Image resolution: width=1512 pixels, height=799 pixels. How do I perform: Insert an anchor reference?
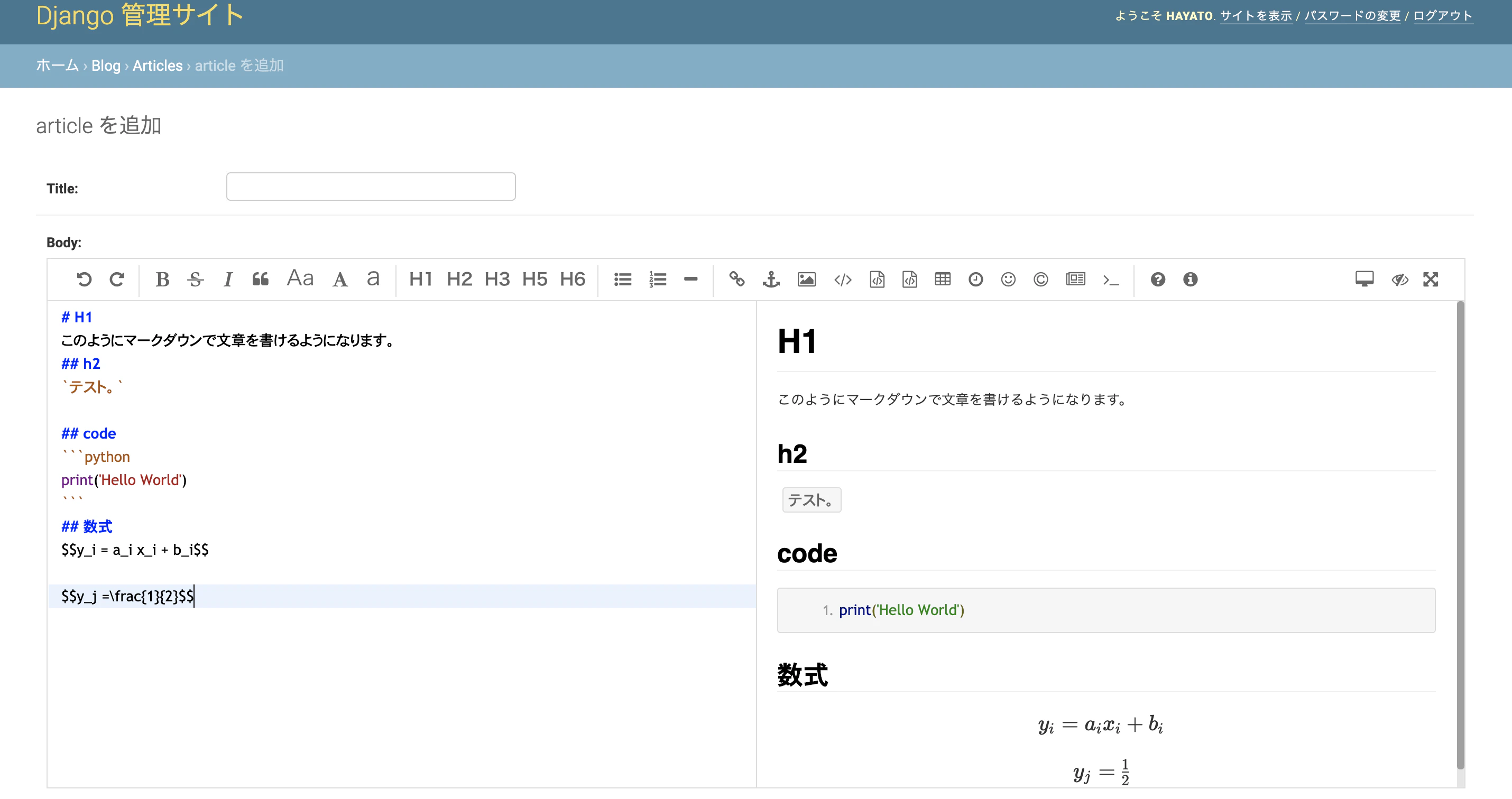(x=771, y=279)
